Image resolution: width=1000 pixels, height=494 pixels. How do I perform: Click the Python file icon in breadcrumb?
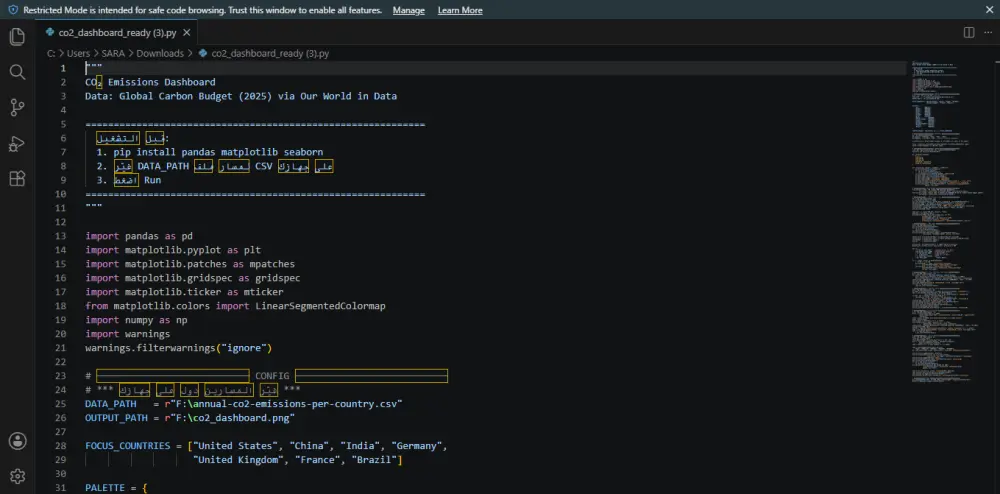click(203, 54)
